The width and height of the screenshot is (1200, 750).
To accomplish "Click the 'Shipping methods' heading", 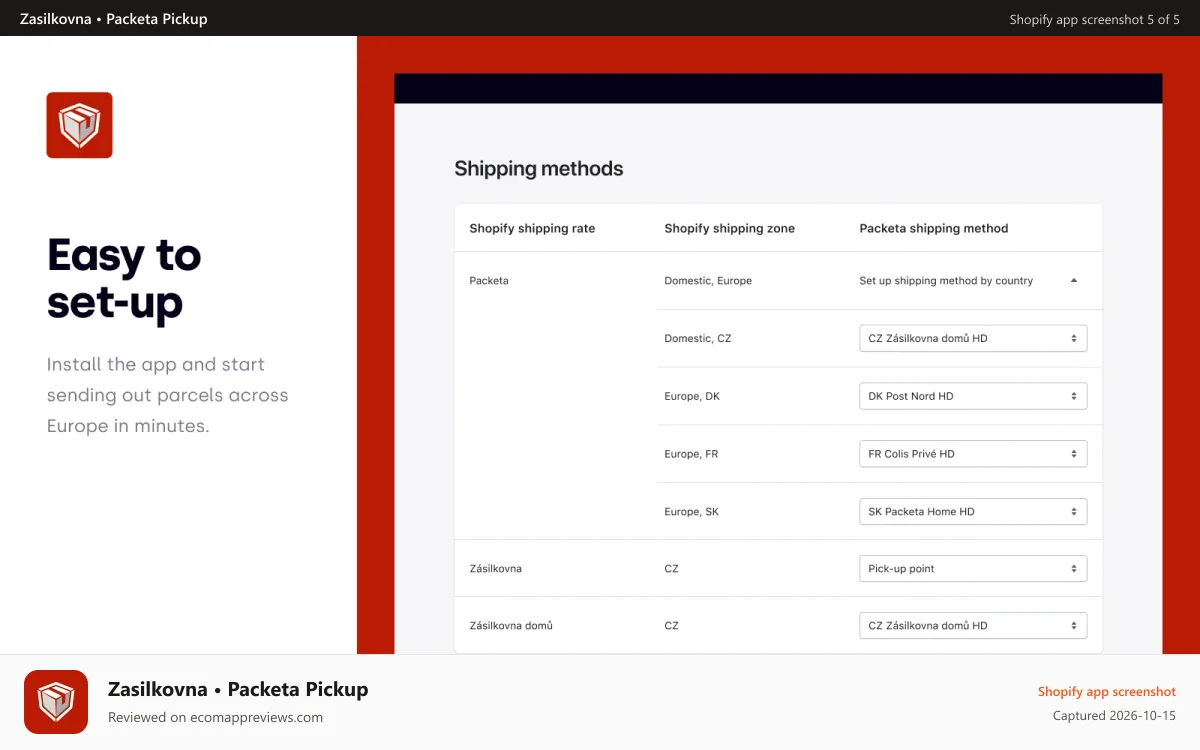I will point(538,169).
